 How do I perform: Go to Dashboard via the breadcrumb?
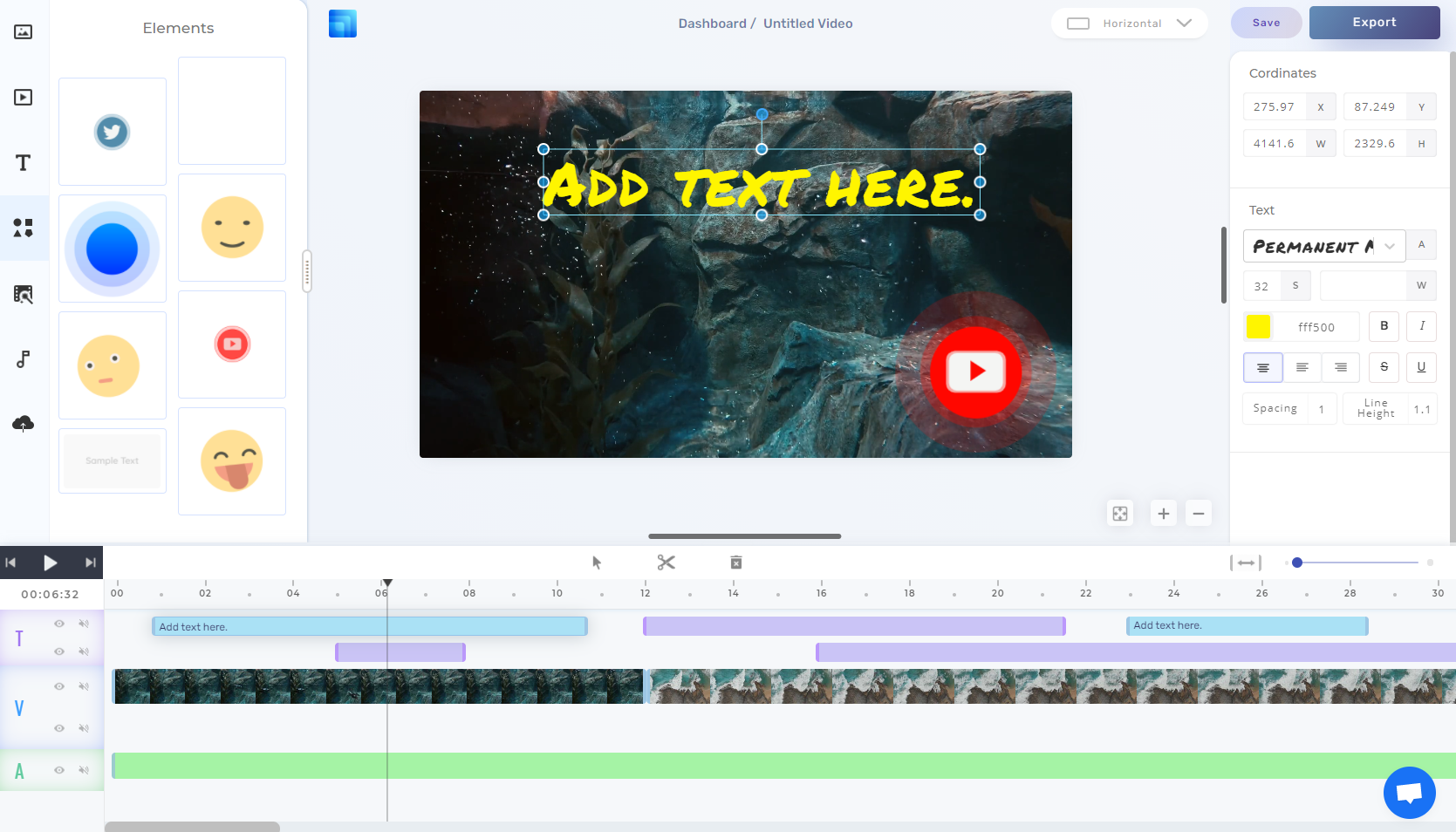click(713, 23)
